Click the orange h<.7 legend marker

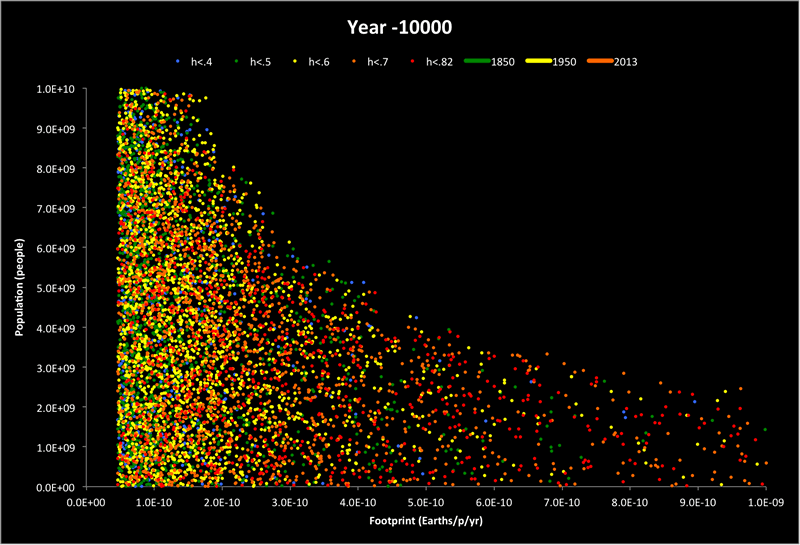tap(354, 61)
